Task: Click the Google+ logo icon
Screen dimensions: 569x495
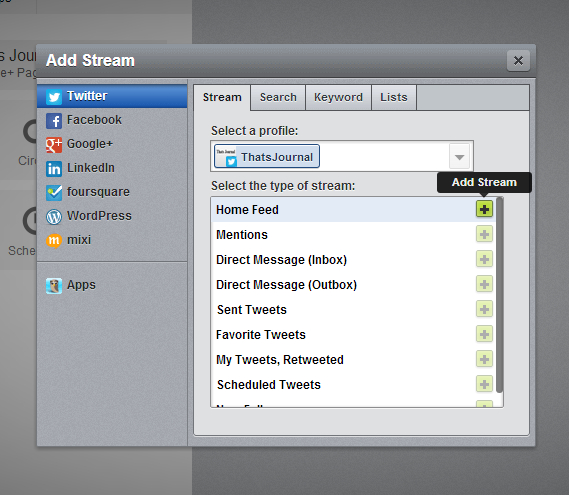Action: click(54, 144)
